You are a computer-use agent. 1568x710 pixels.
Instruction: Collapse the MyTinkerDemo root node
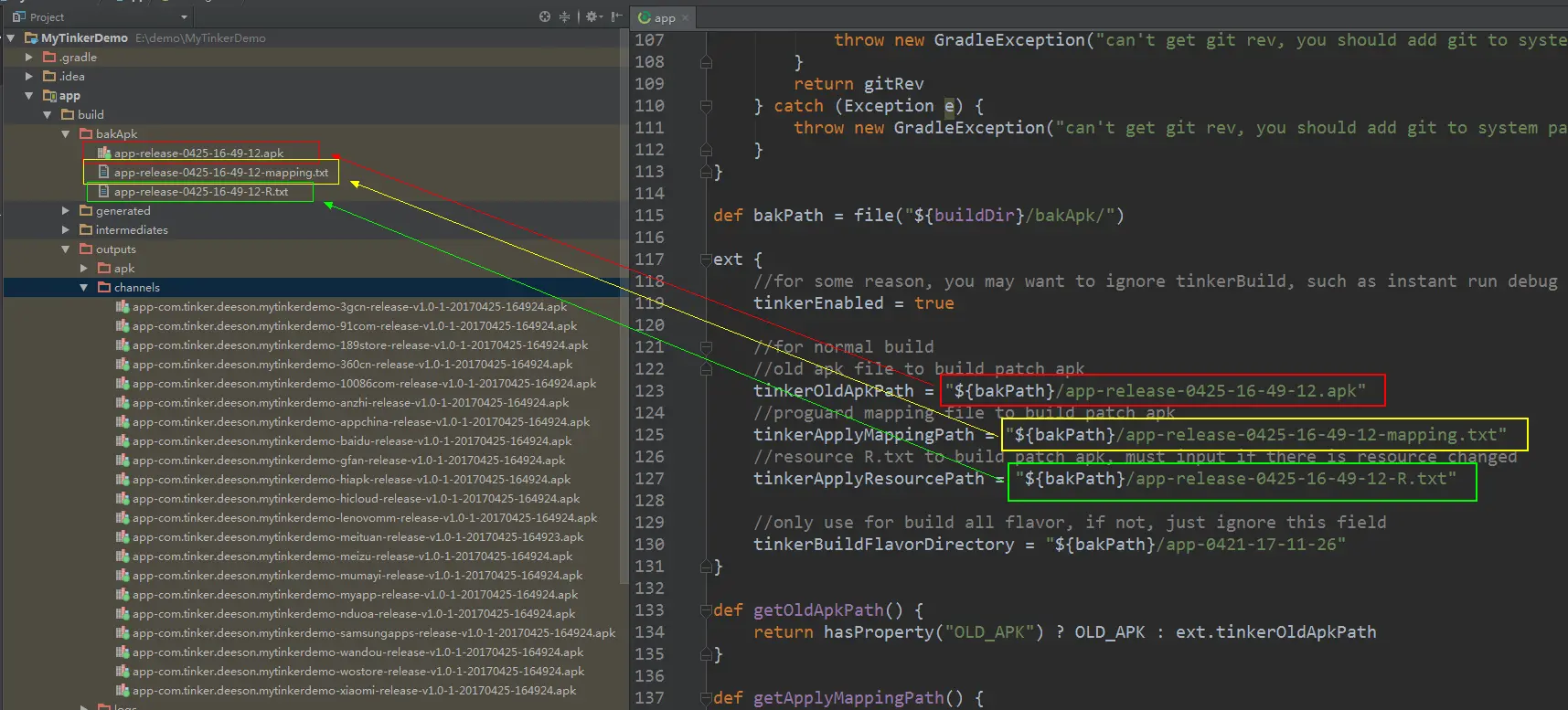click(x=11, y=37)
